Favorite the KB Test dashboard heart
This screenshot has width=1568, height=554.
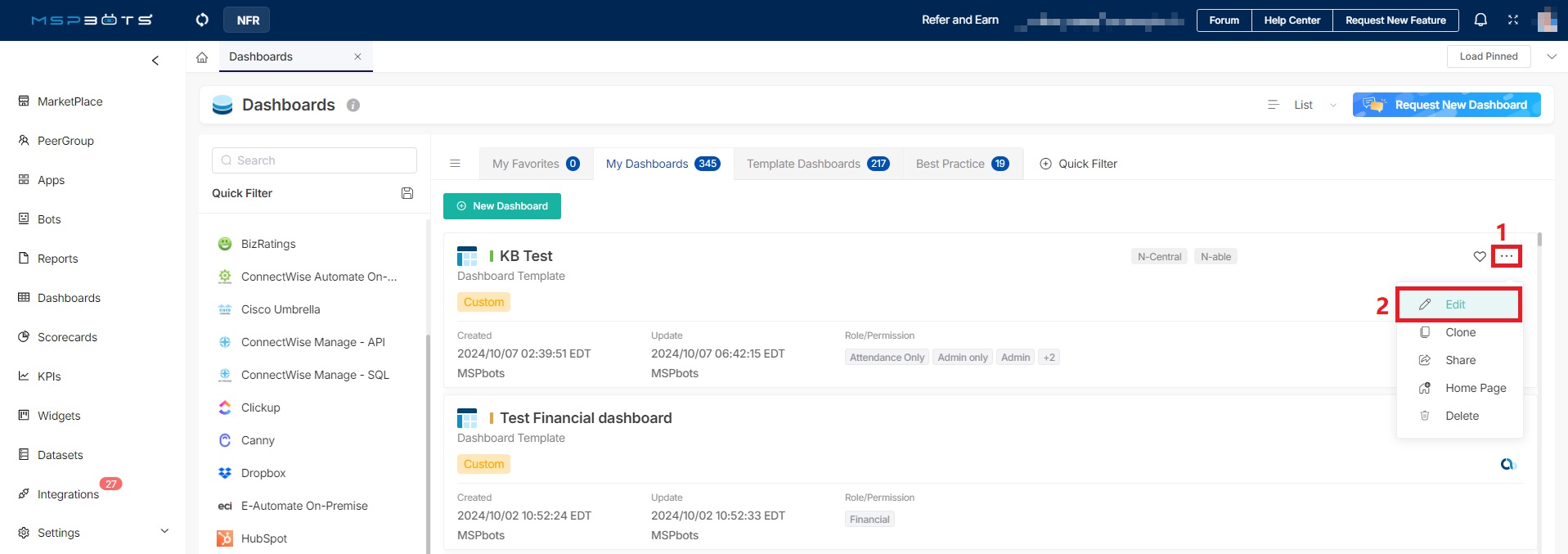(1480, 256)
